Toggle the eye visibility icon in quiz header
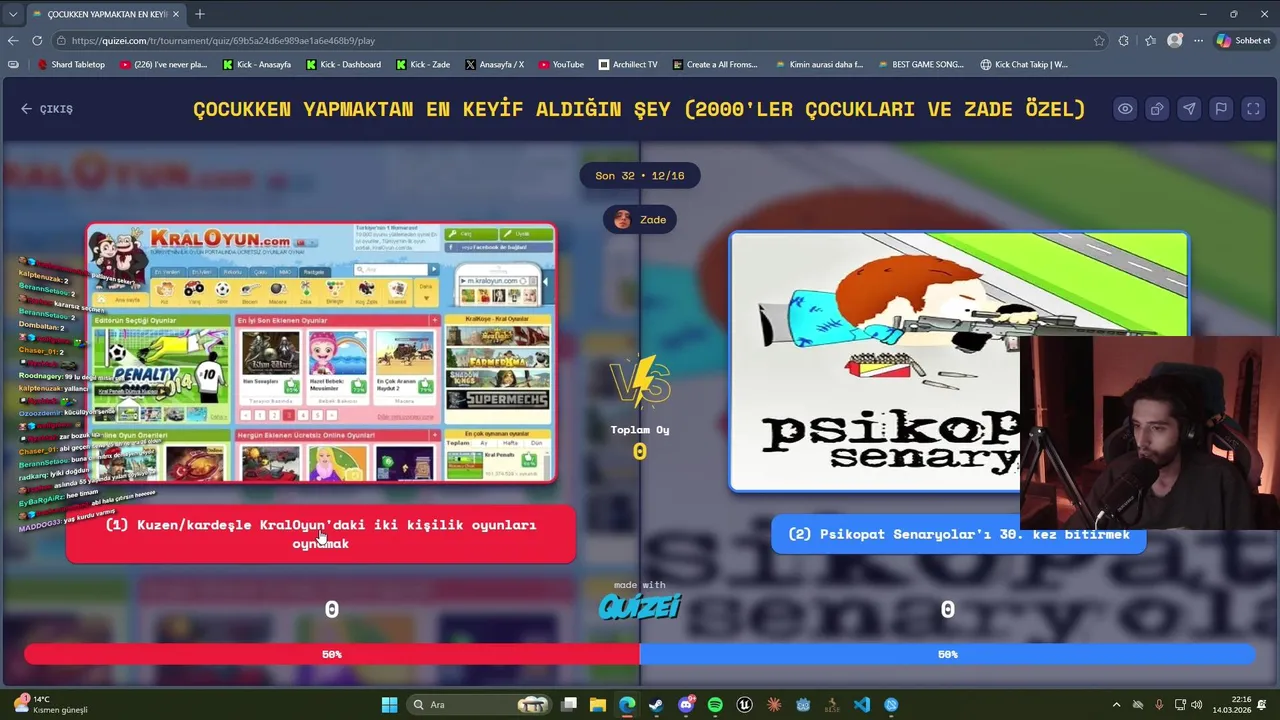This screenshot has height=720, width=1280. pos(1125,109)
